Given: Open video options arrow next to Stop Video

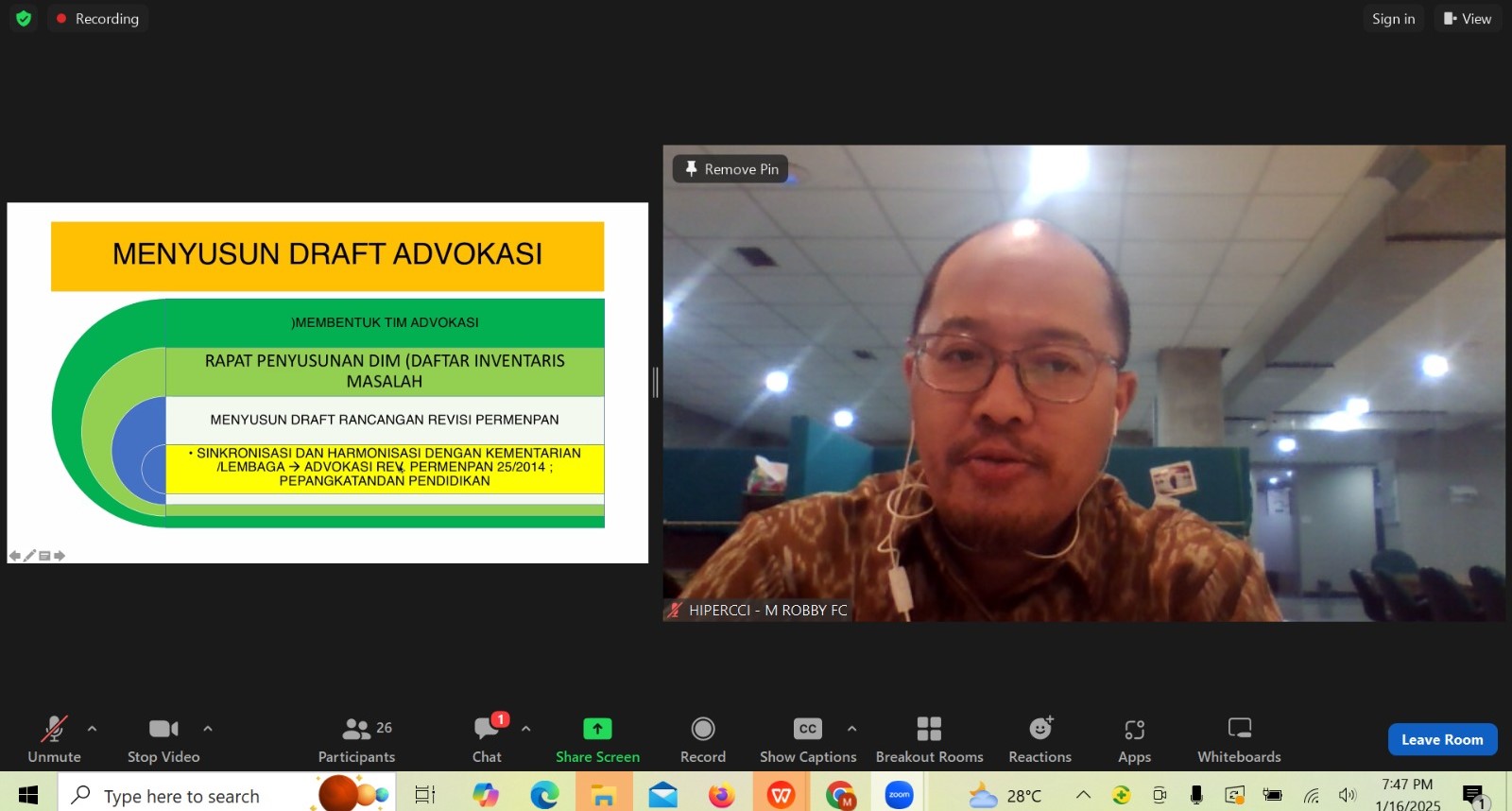Looking at the screenshot, I should click(208, 729).
